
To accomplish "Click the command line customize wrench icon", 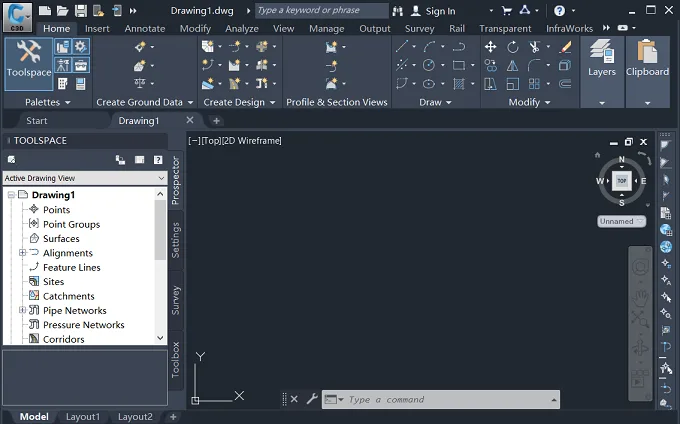I will click(x=312, y=399).
